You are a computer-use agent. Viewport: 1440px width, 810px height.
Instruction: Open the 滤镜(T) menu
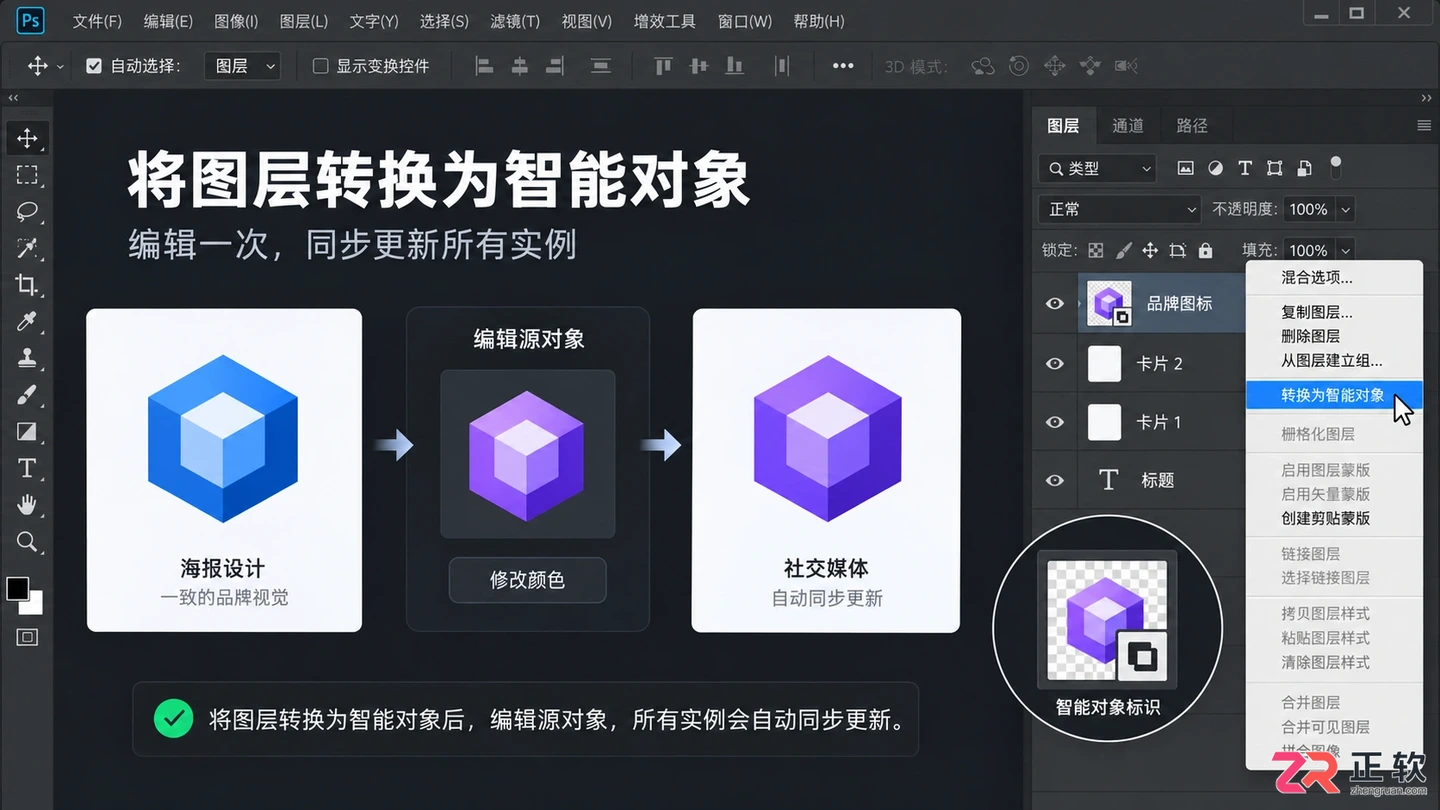tap(515, 21)
